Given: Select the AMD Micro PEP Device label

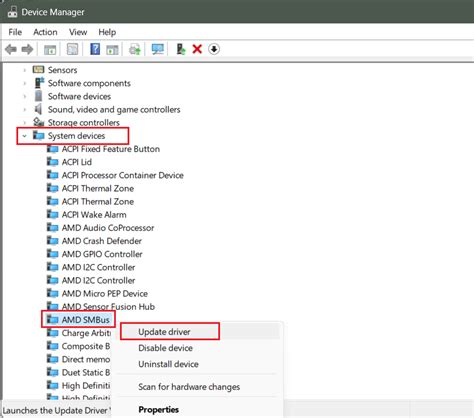Looking at the screenshot, I should point(105,293).
